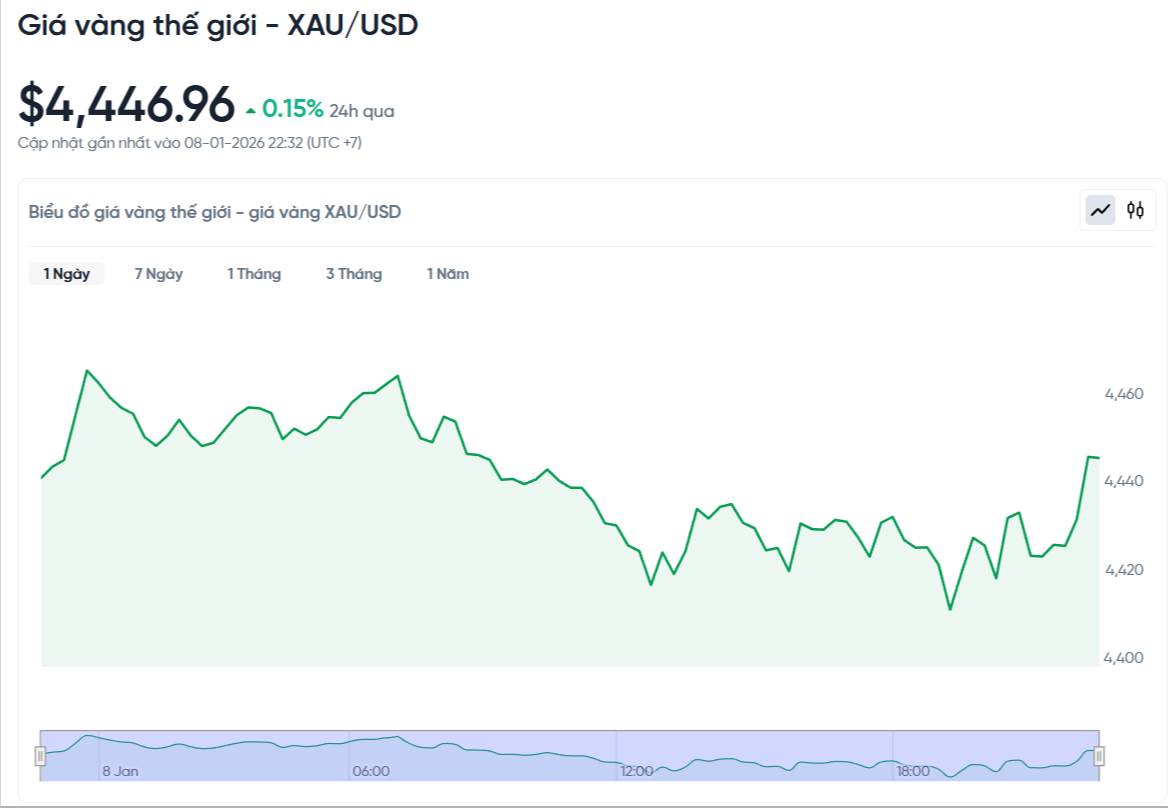Show the 3 Tháng price range
1168x808 pixels.
(354, 274)
